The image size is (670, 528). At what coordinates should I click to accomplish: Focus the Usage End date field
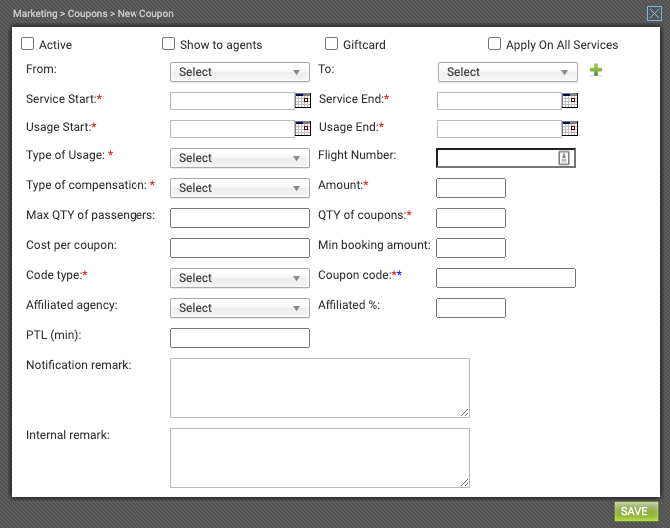(x=499, y=129)
